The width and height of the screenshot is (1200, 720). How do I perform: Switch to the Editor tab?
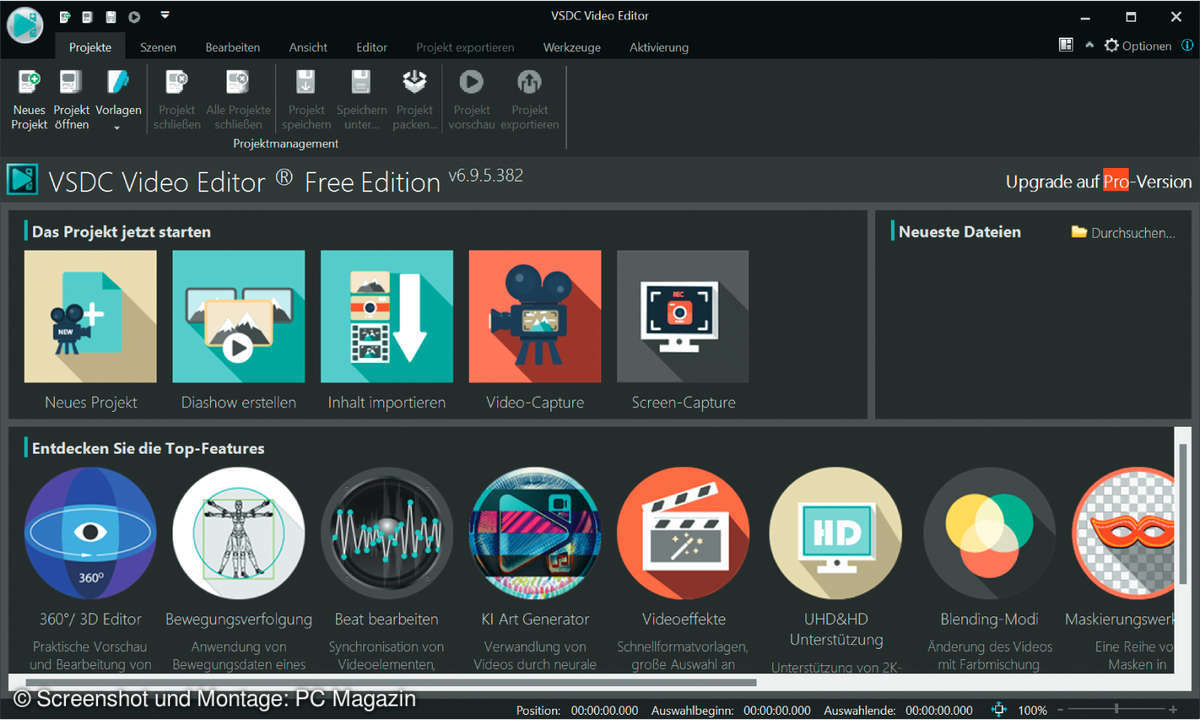tap(372, 47)
